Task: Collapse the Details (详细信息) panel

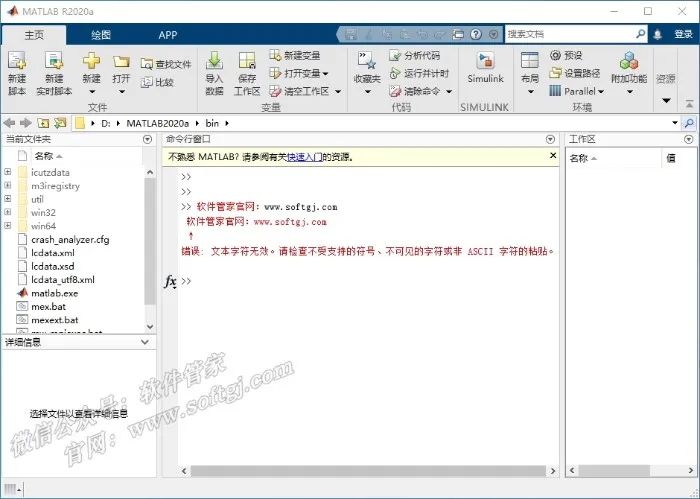Action: pyautogui.click(x=145, y=342)
